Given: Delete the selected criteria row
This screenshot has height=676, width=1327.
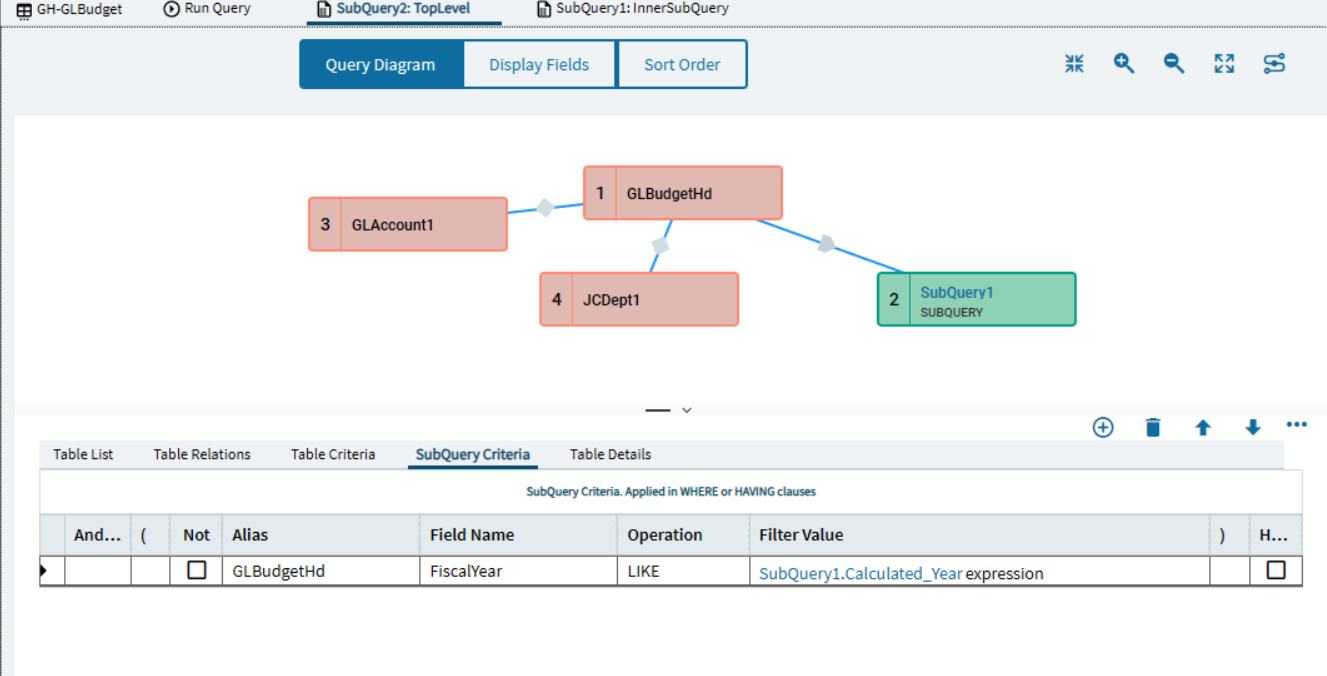Looking at the screenshot, I should point(1153,428).
